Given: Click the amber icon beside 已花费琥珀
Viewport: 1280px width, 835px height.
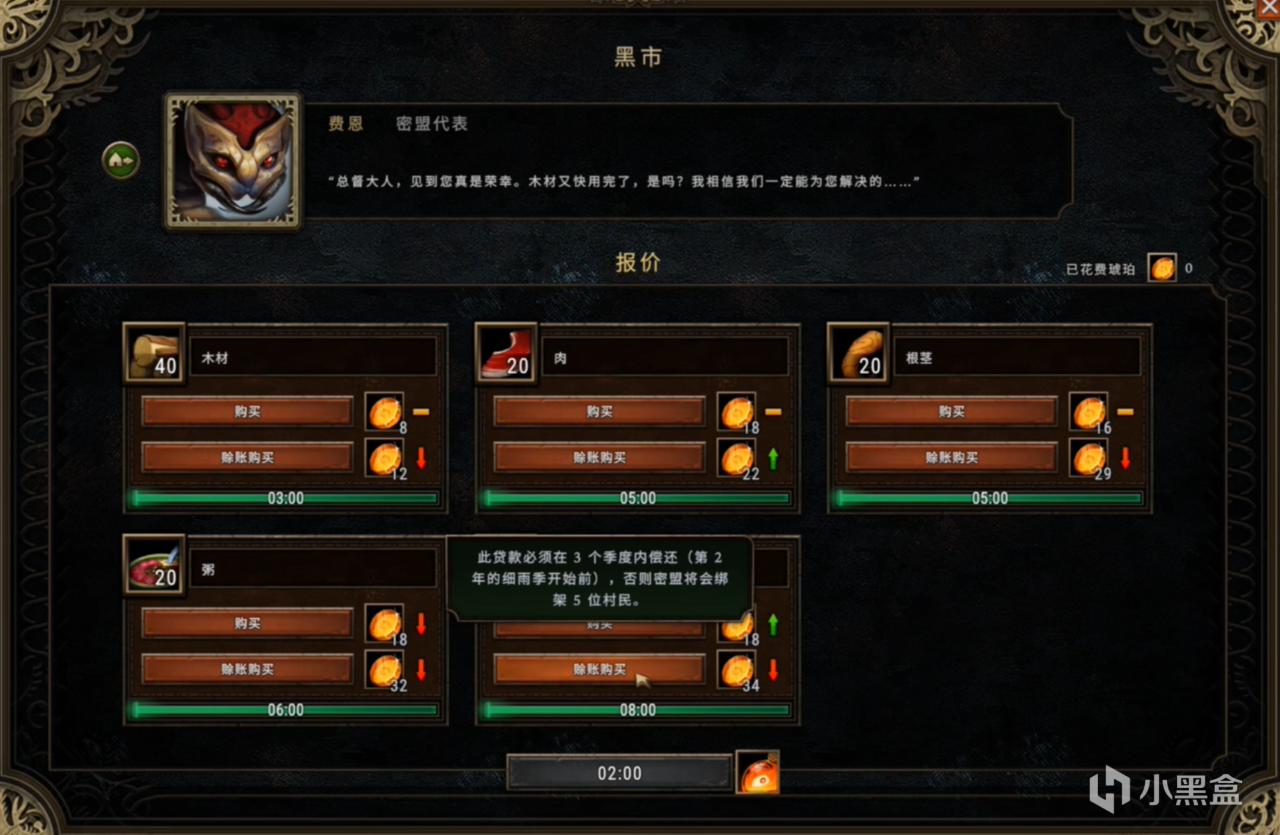Looking at the screenshot, I should (1161, 268).
